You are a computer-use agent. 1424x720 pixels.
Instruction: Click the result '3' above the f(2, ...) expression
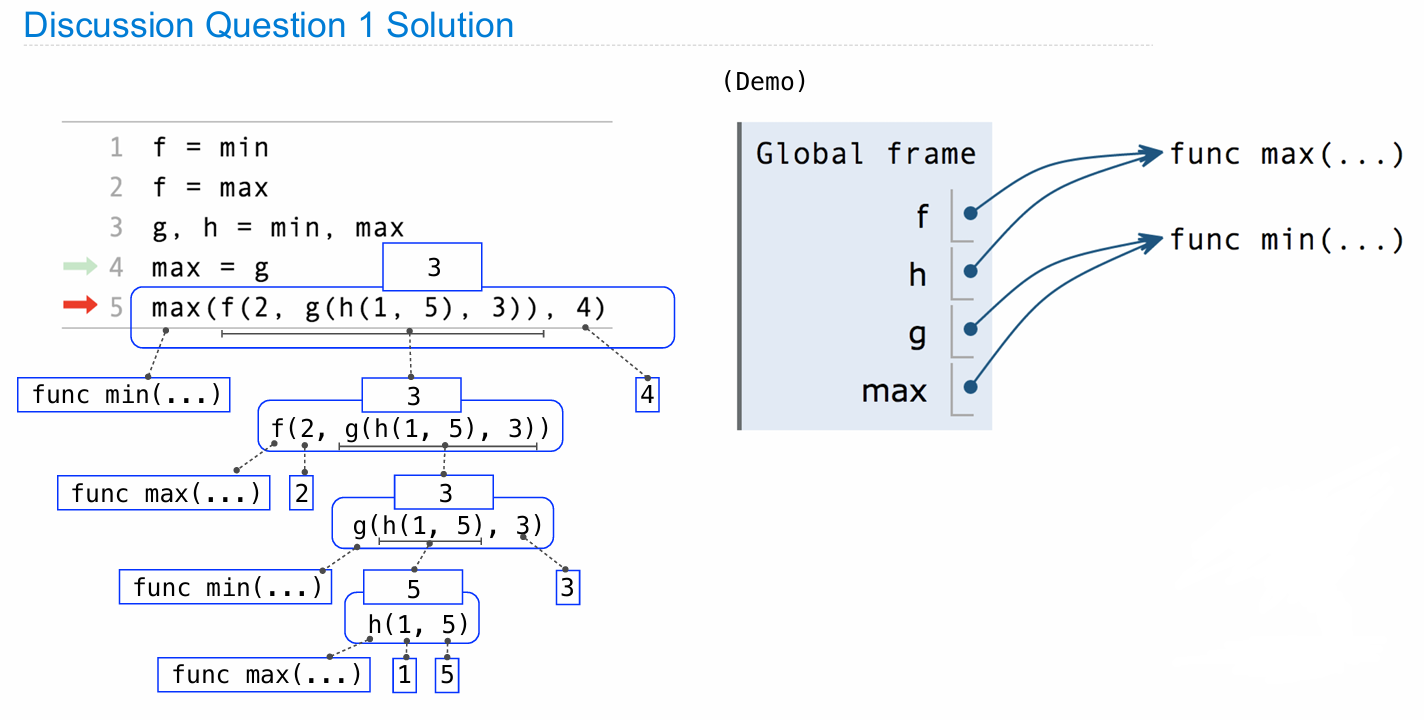pos(412,395)
